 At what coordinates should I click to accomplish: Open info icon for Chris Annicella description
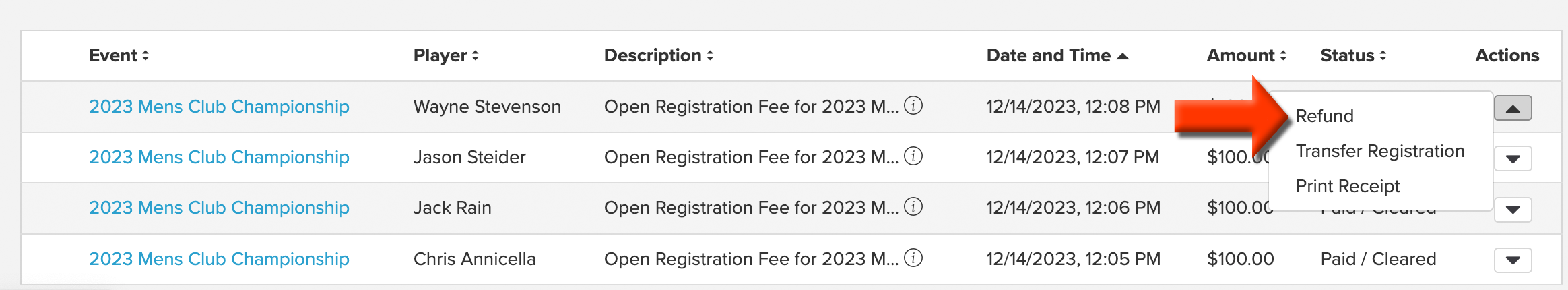pyautogui.click(x=913, y=258)
